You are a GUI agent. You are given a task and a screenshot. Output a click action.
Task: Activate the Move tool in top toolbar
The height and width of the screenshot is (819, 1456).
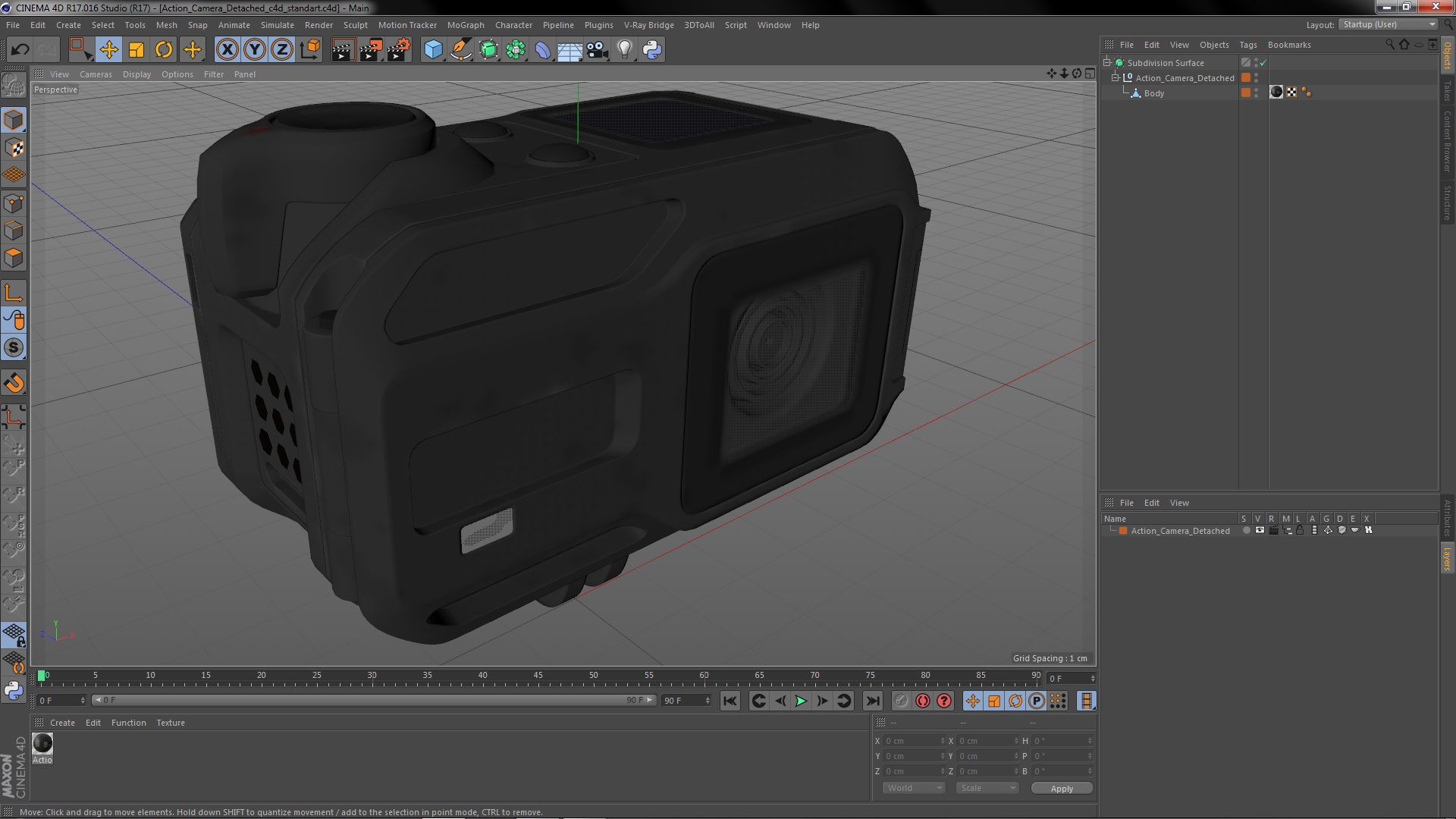[x=108, y=50]
